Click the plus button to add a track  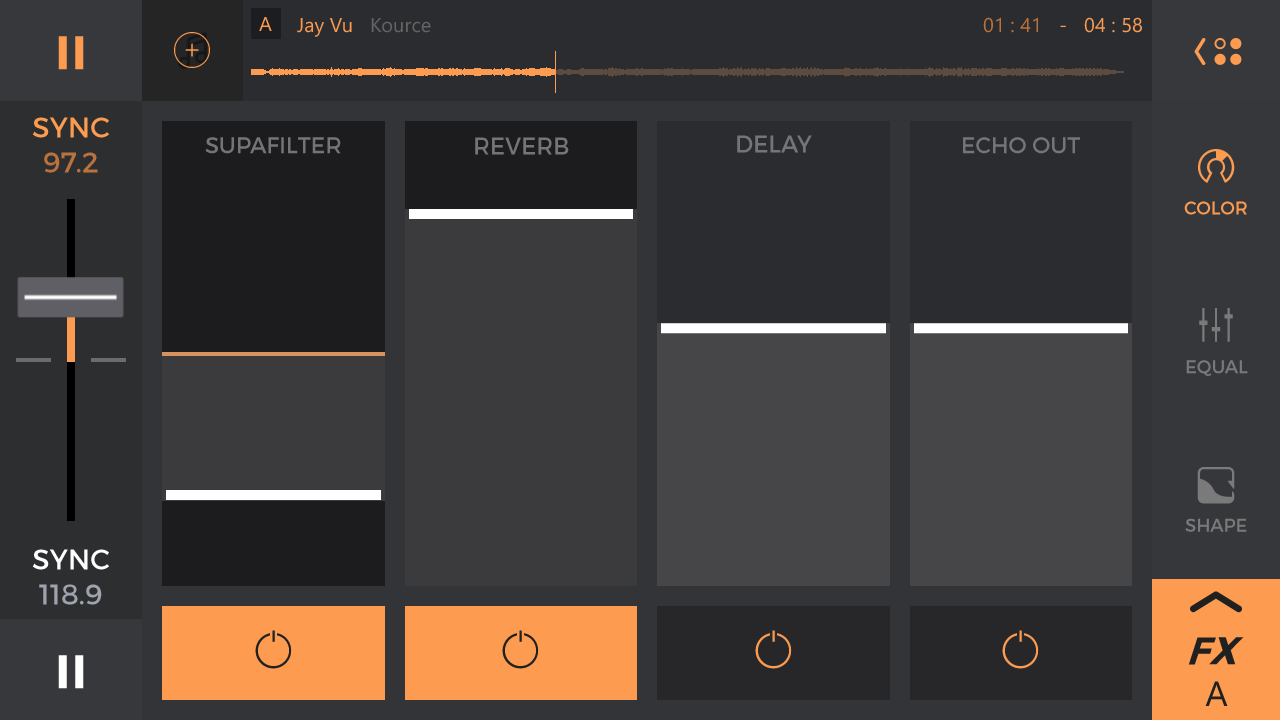coord(191,48)
